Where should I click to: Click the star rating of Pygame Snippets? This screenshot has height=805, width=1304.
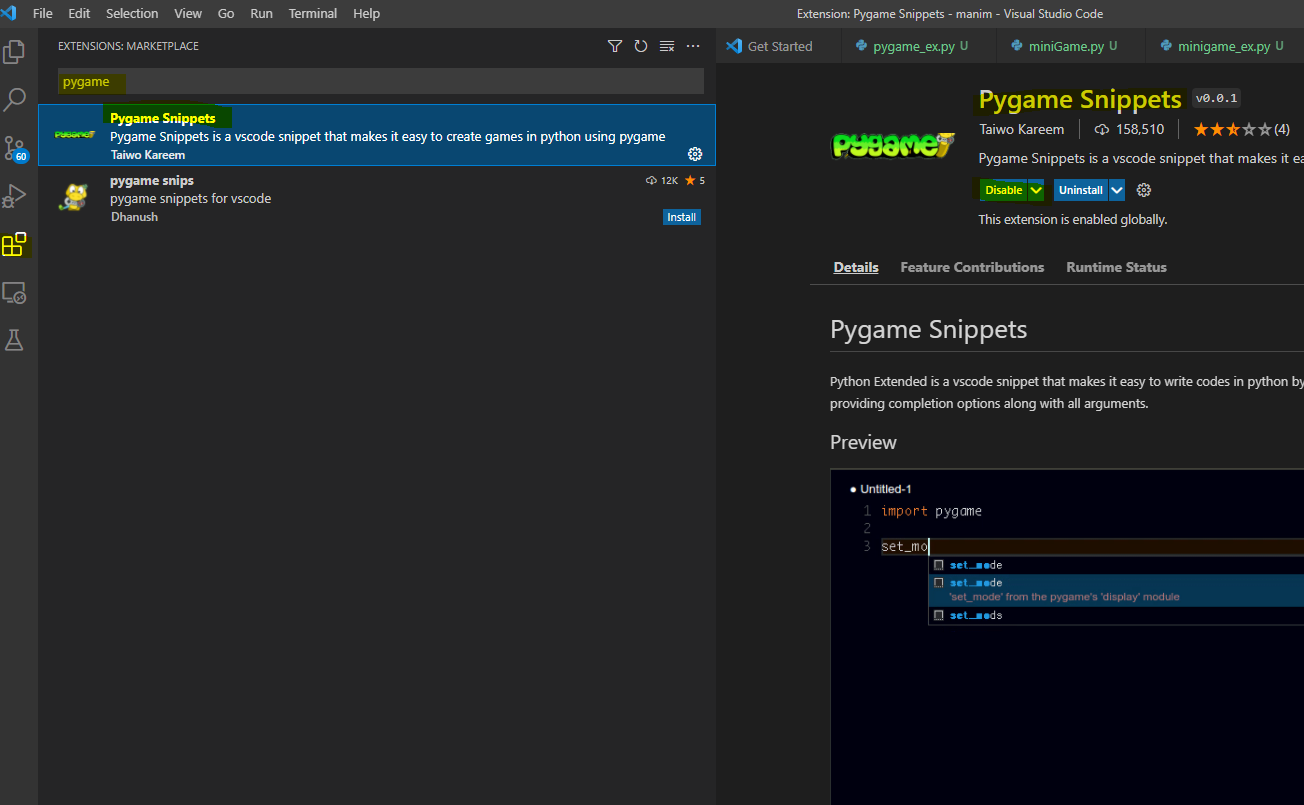coord(1241,129)
